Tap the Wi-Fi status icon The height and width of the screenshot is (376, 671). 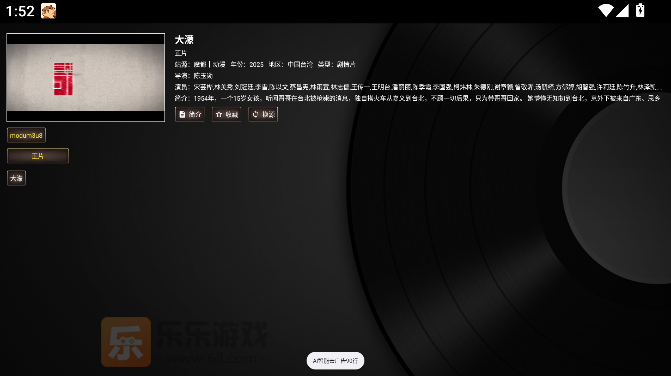(606, 10)
